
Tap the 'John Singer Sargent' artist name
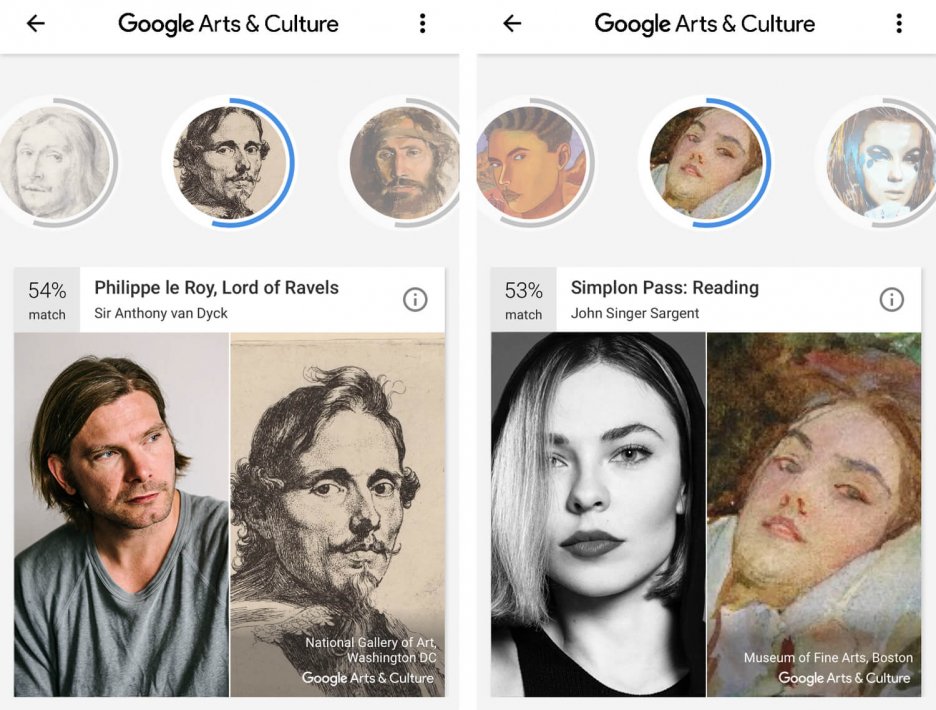click(635, 313)
